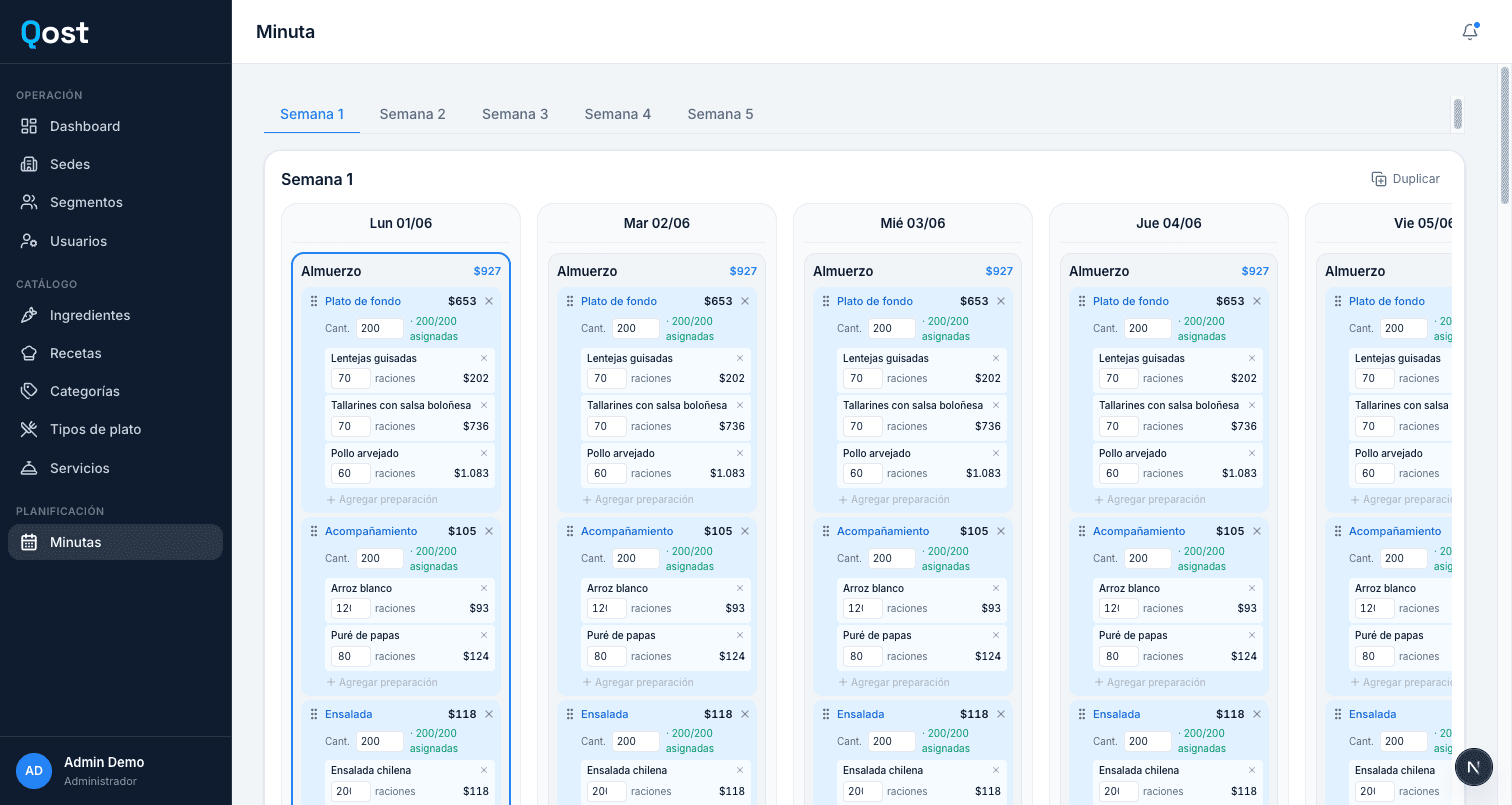This screenshot has width=1512, height=805.
Task: Edit the Lentejas guisadas rations field on Tuesday
Action: click(606, 379)
